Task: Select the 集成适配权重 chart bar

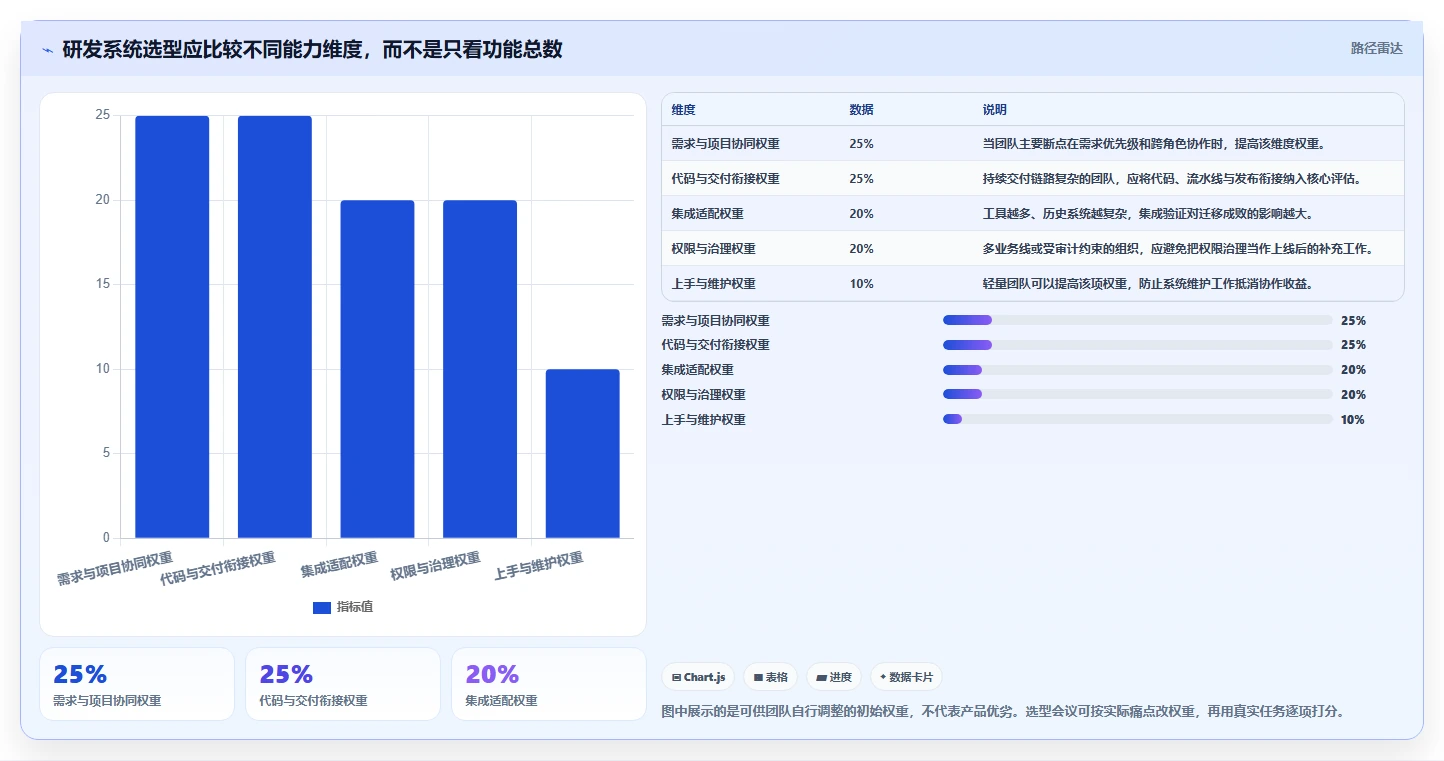Action: point(377,369)
